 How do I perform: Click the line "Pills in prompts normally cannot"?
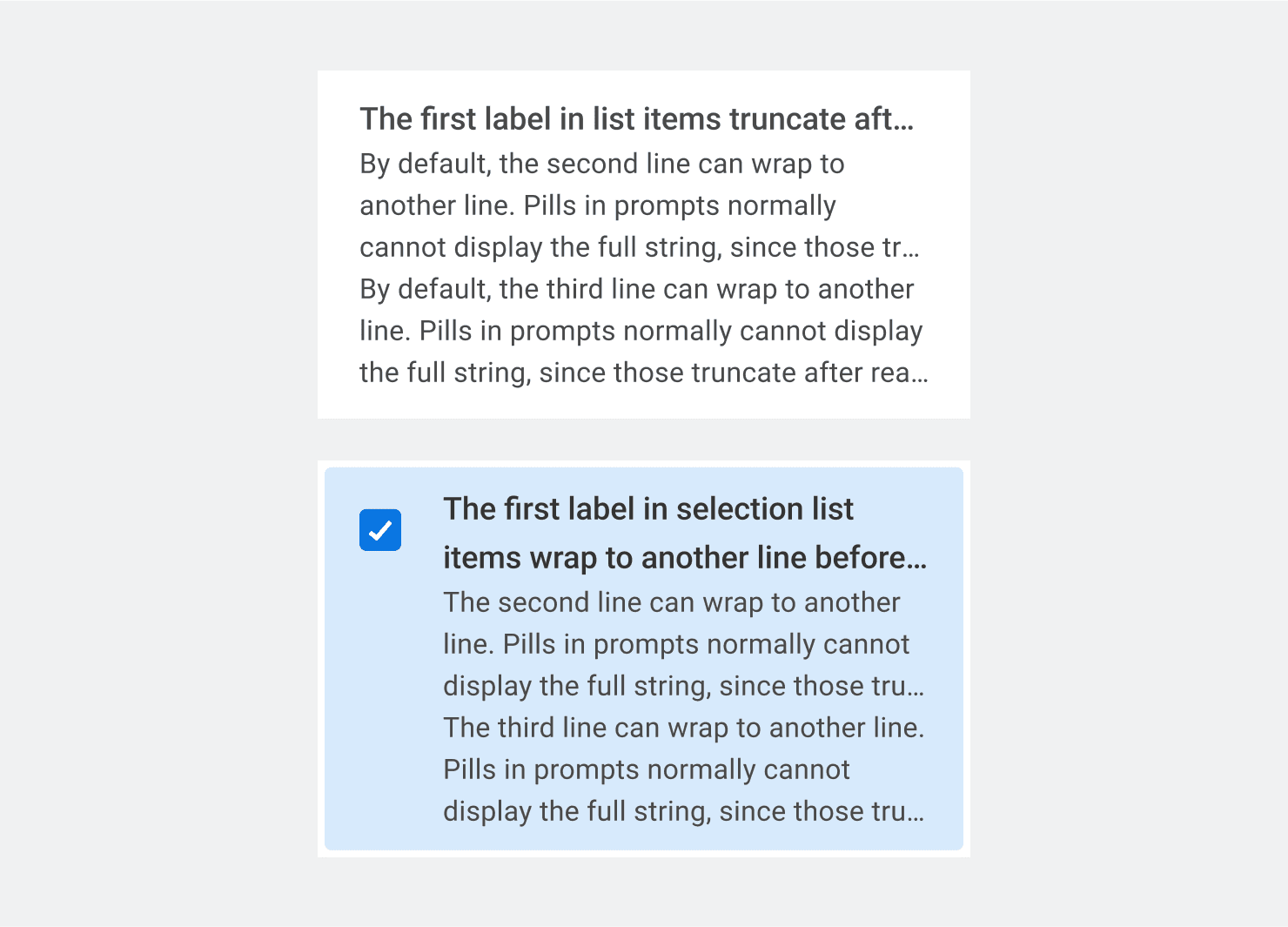pos(646,769)
